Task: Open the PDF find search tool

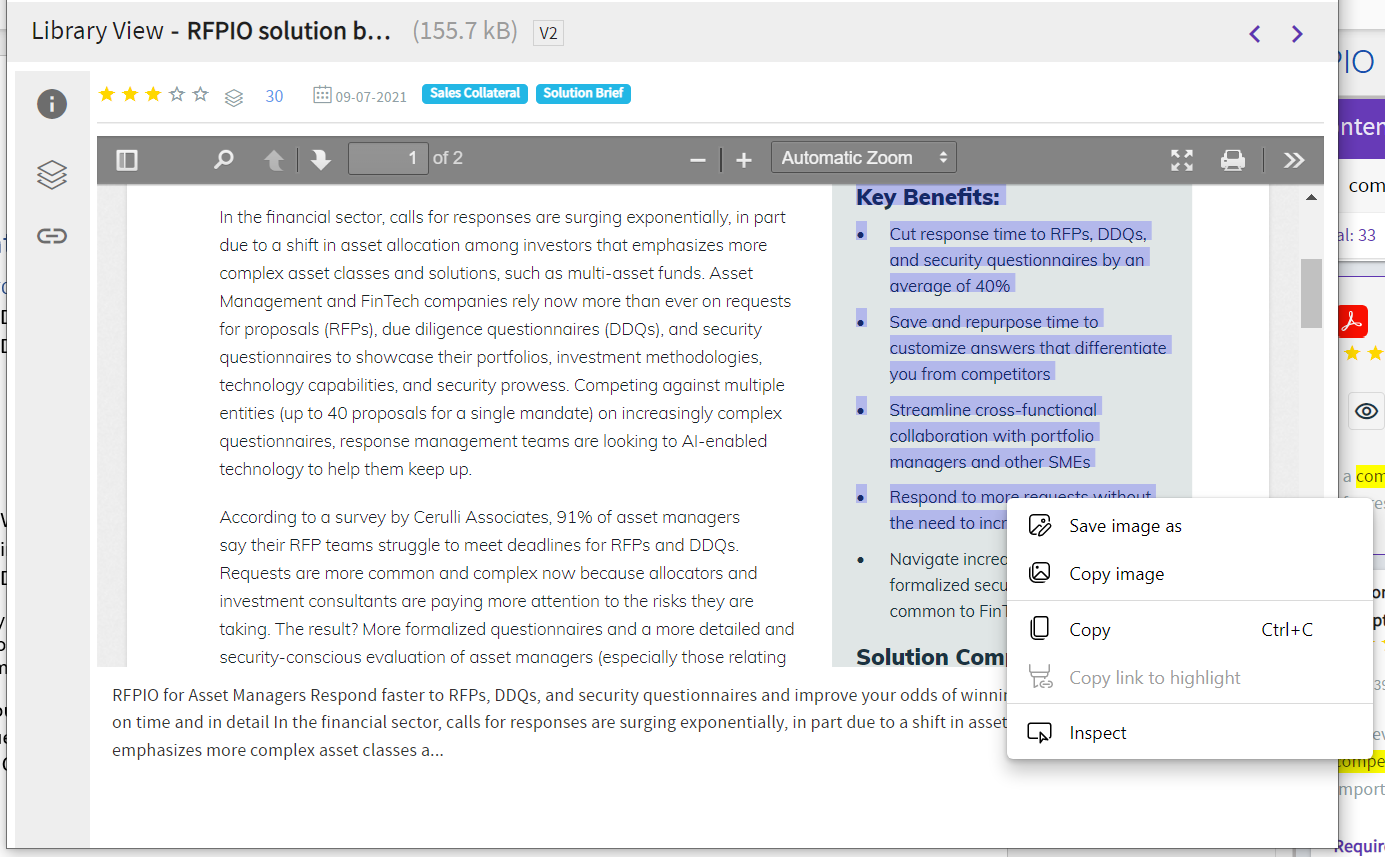Action: (x=224, y=160)
